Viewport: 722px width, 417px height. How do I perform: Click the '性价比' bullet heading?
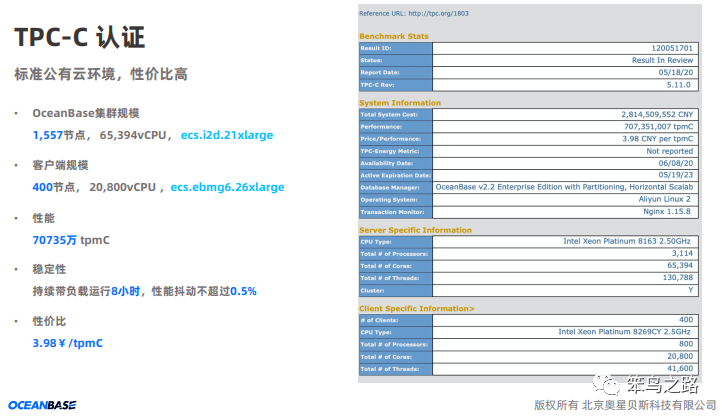coord(49,321)
